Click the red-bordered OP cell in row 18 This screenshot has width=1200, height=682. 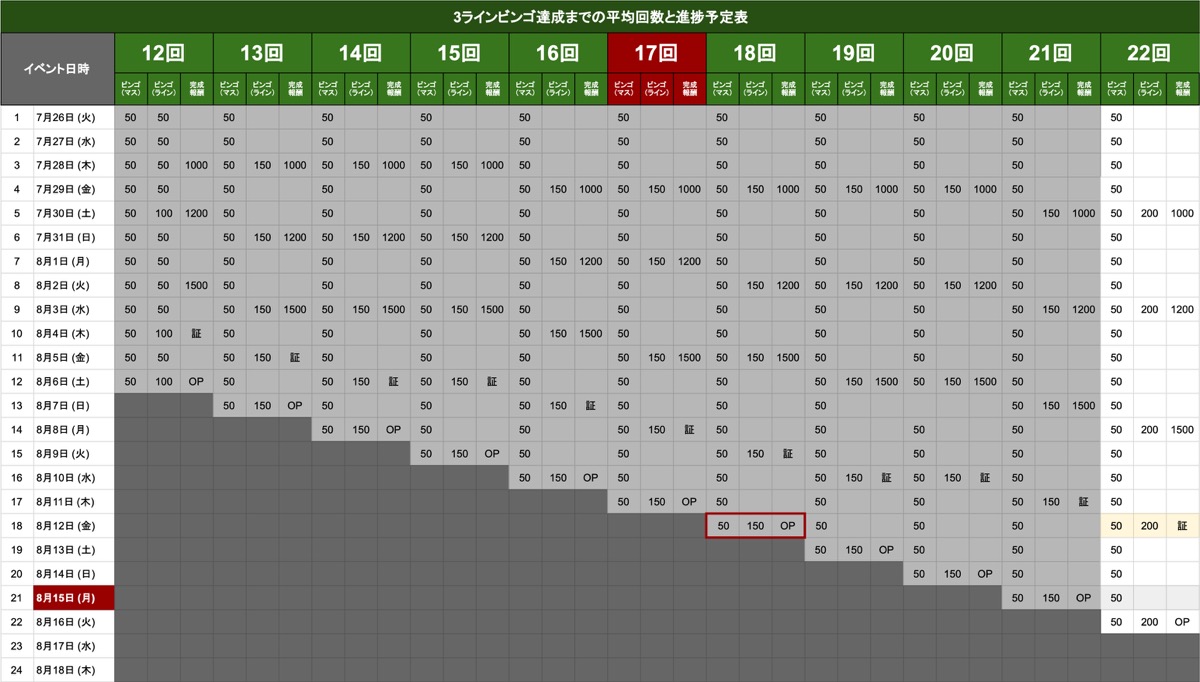tap(788, 526)
